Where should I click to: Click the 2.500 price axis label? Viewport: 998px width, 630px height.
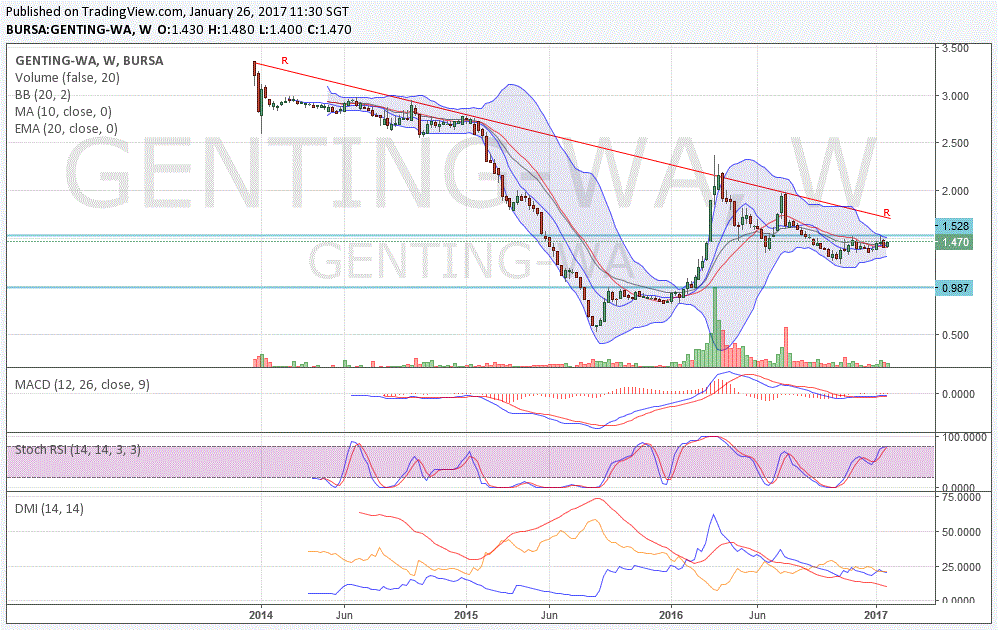955,143
